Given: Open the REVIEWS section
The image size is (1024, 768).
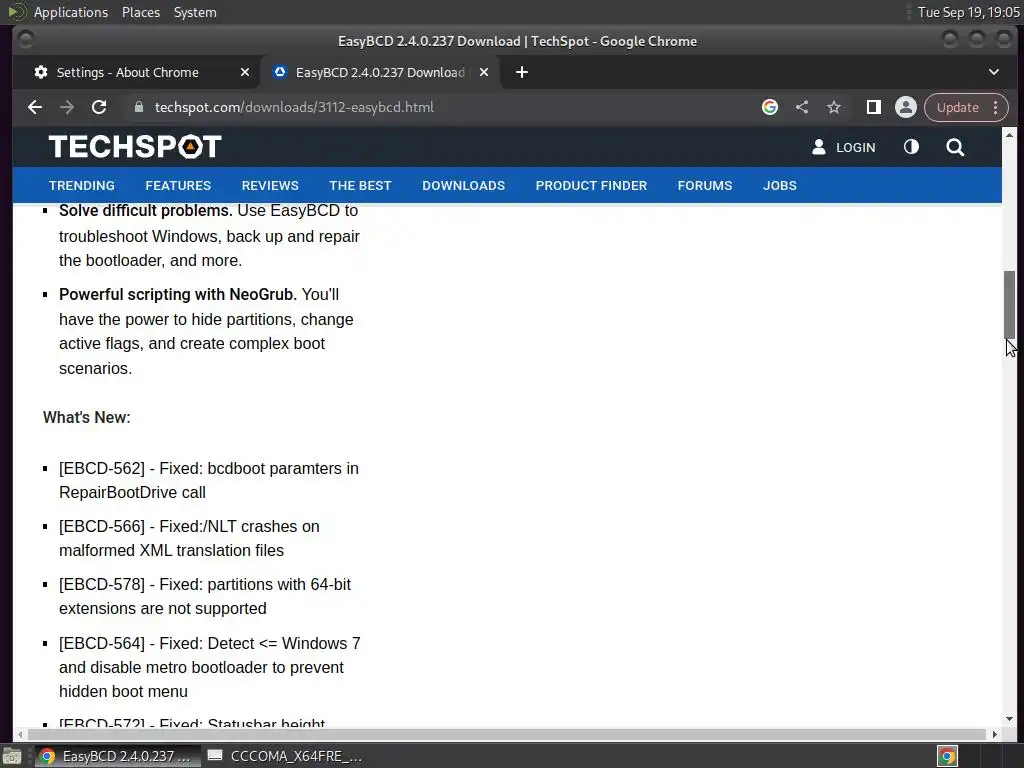Looking at the screenshot, I should click(270, 185).
